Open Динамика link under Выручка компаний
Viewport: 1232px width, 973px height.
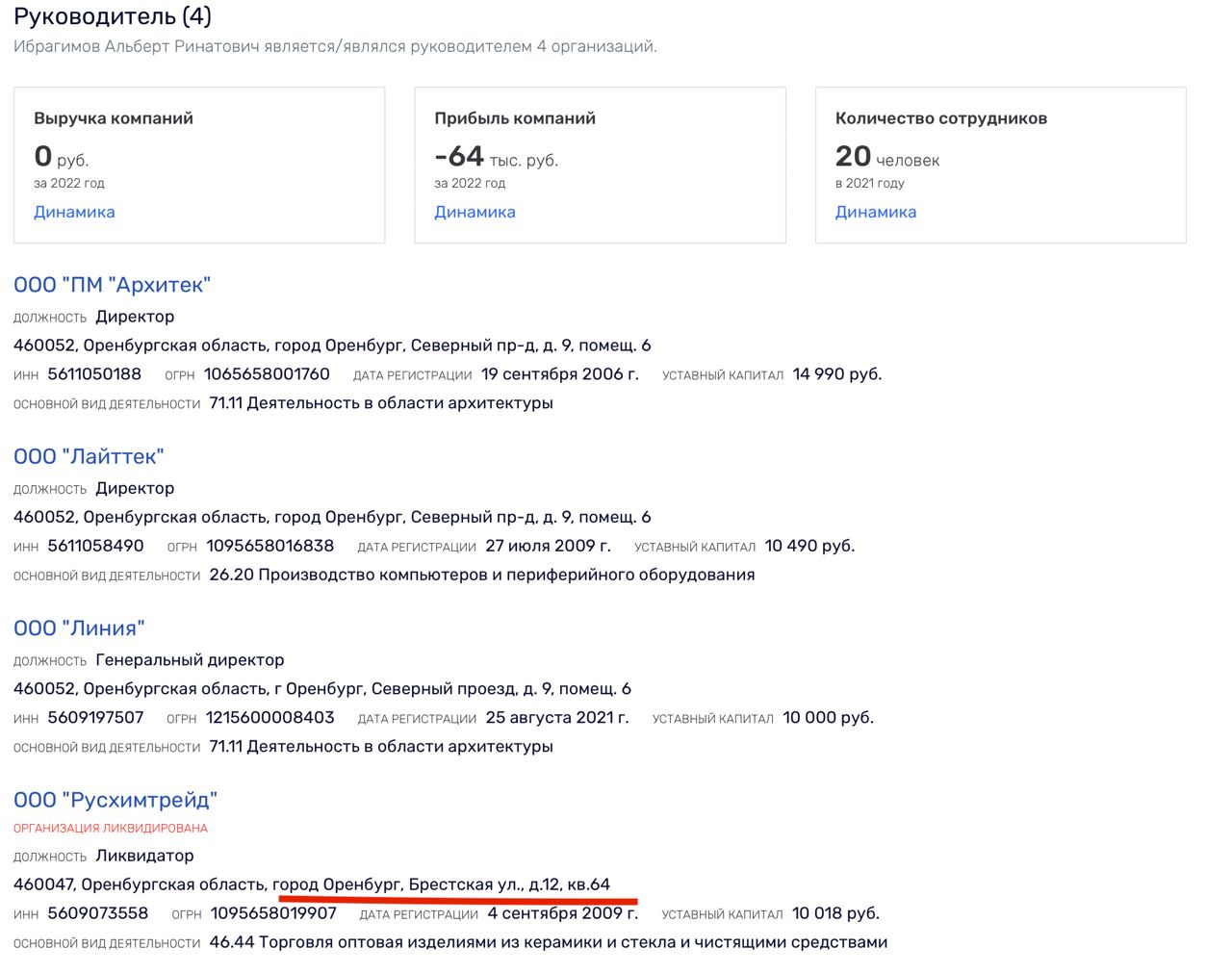pos(74,212)
